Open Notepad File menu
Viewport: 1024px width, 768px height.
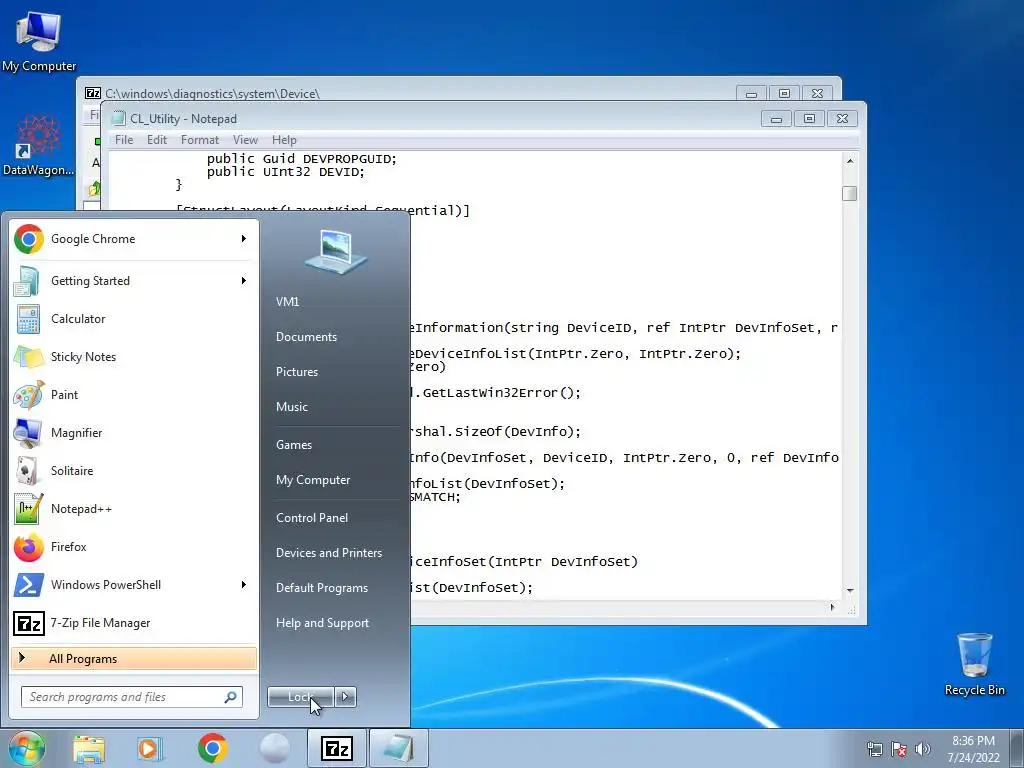(x=124, y=140)
